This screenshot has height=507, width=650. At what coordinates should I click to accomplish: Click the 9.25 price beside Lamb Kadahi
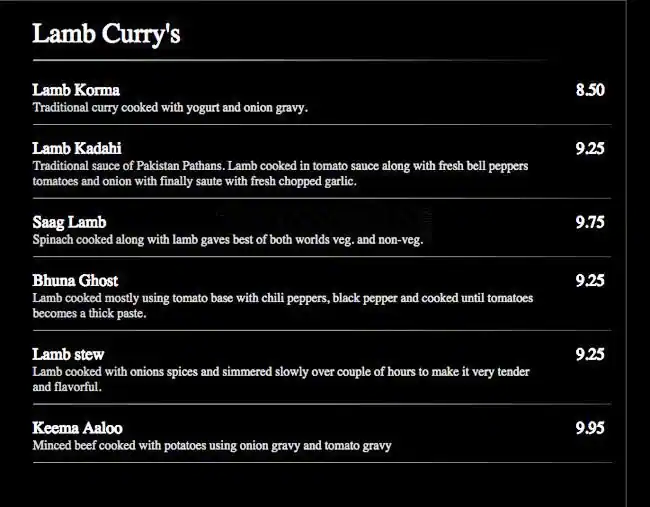[590, 149]
